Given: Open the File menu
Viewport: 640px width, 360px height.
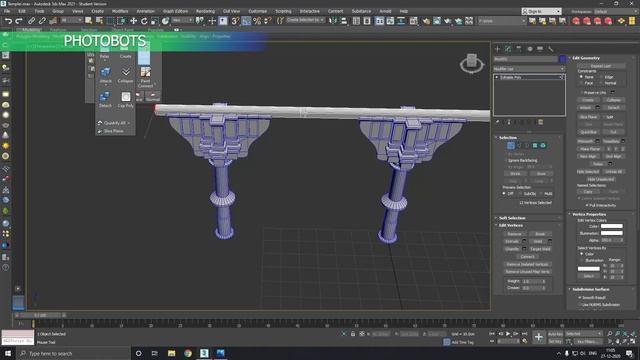Looking at the screenshot, I should (7, 11).
